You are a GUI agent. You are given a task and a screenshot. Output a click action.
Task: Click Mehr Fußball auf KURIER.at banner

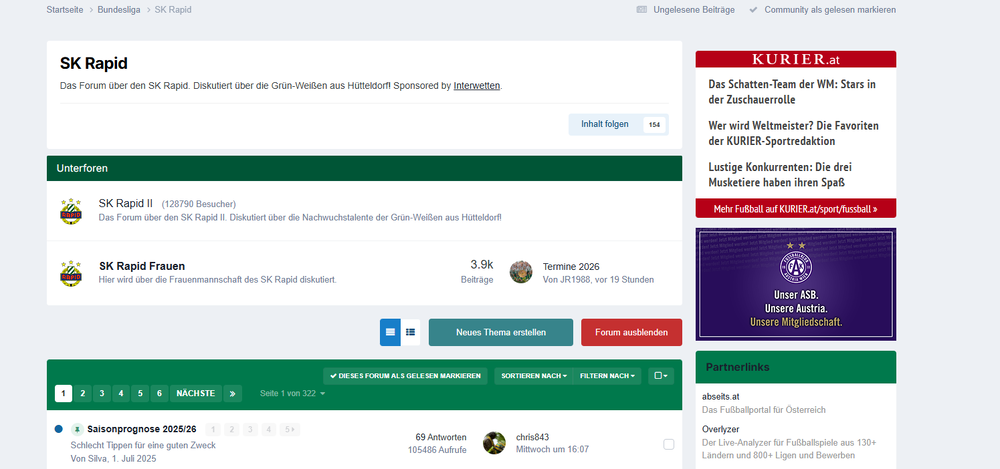796,208
